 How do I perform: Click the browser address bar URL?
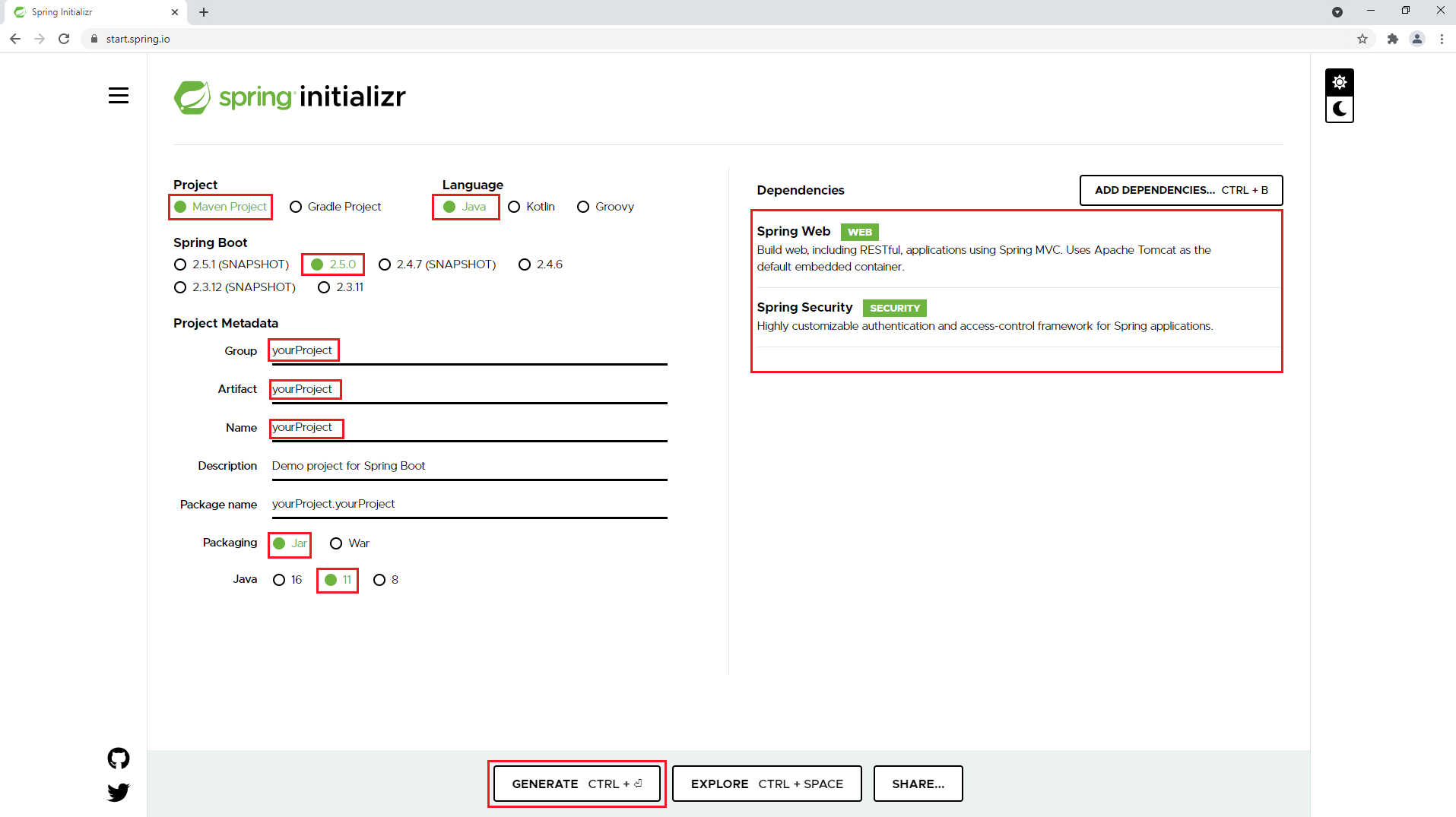138,39
